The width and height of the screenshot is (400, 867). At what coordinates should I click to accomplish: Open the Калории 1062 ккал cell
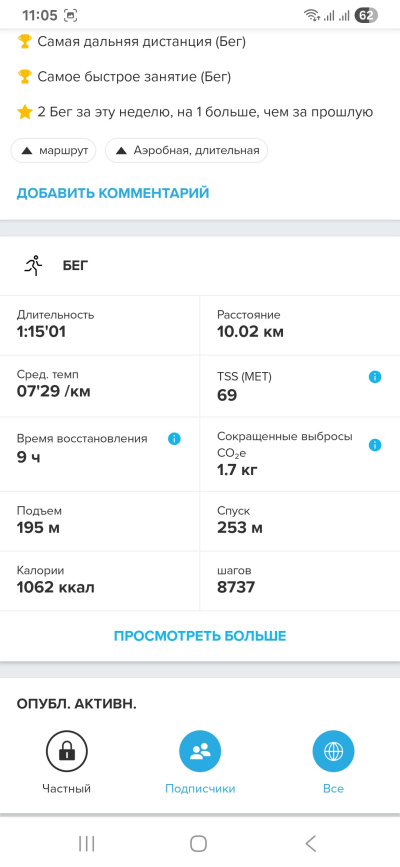click(100, 581)
